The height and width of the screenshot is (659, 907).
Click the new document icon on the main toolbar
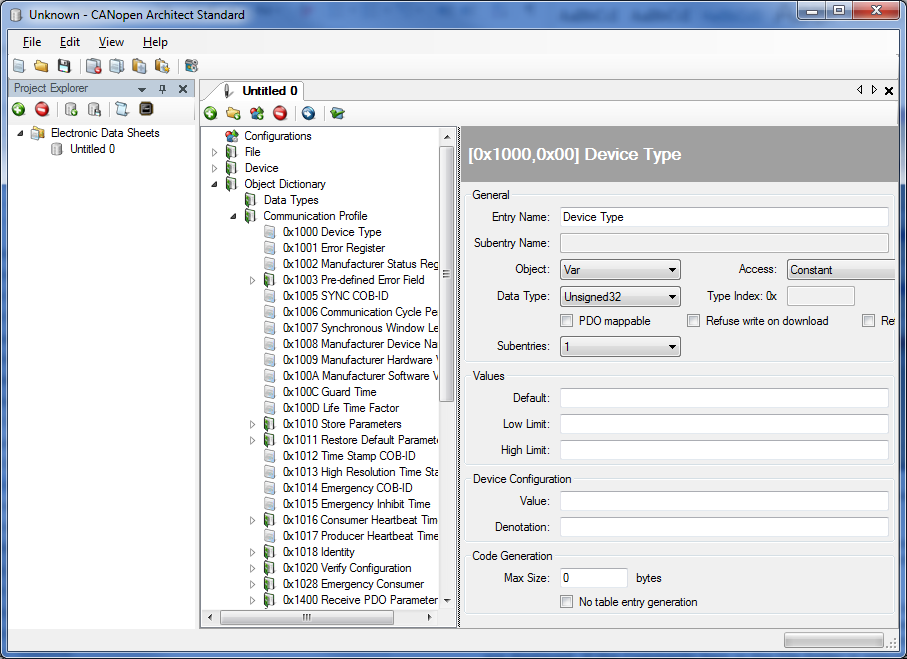(18, 66)
